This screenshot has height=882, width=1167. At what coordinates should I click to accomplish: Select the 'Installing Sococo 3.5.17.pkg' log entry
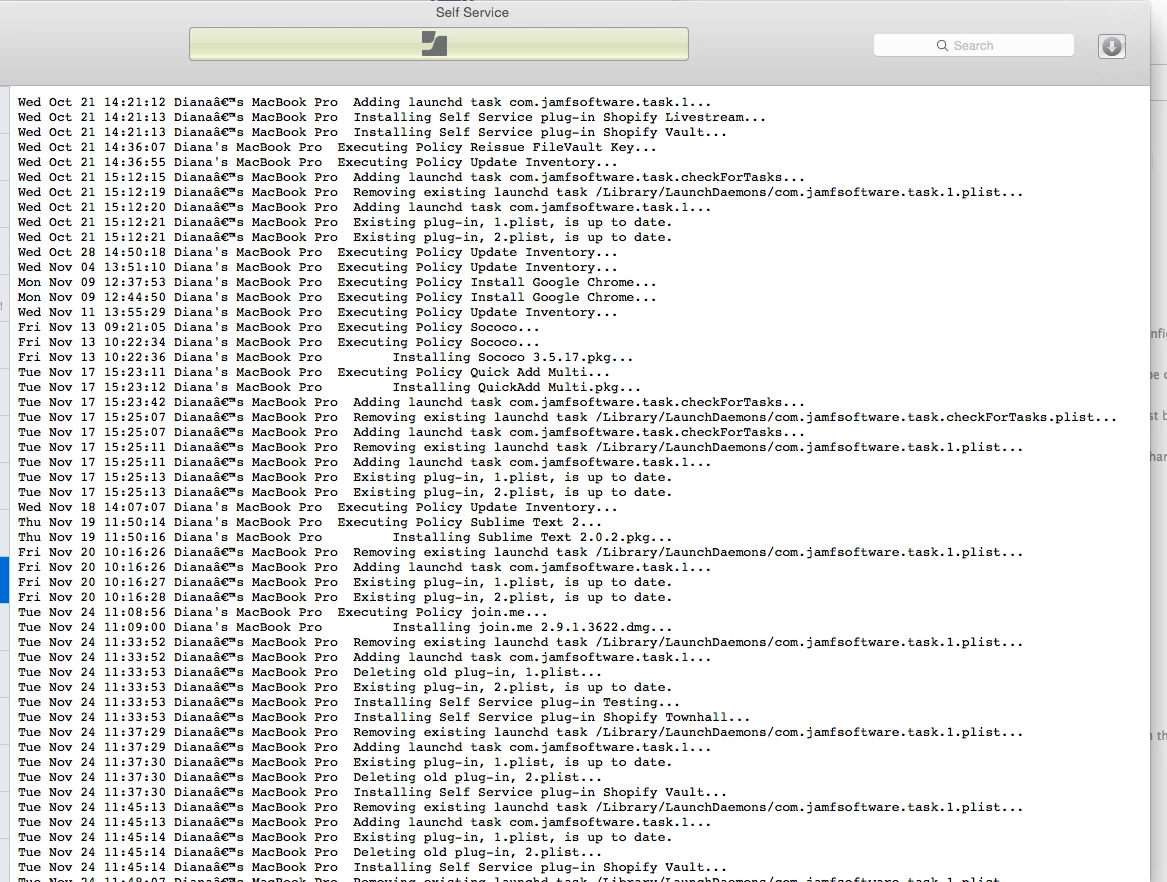[x=325, y=357]
